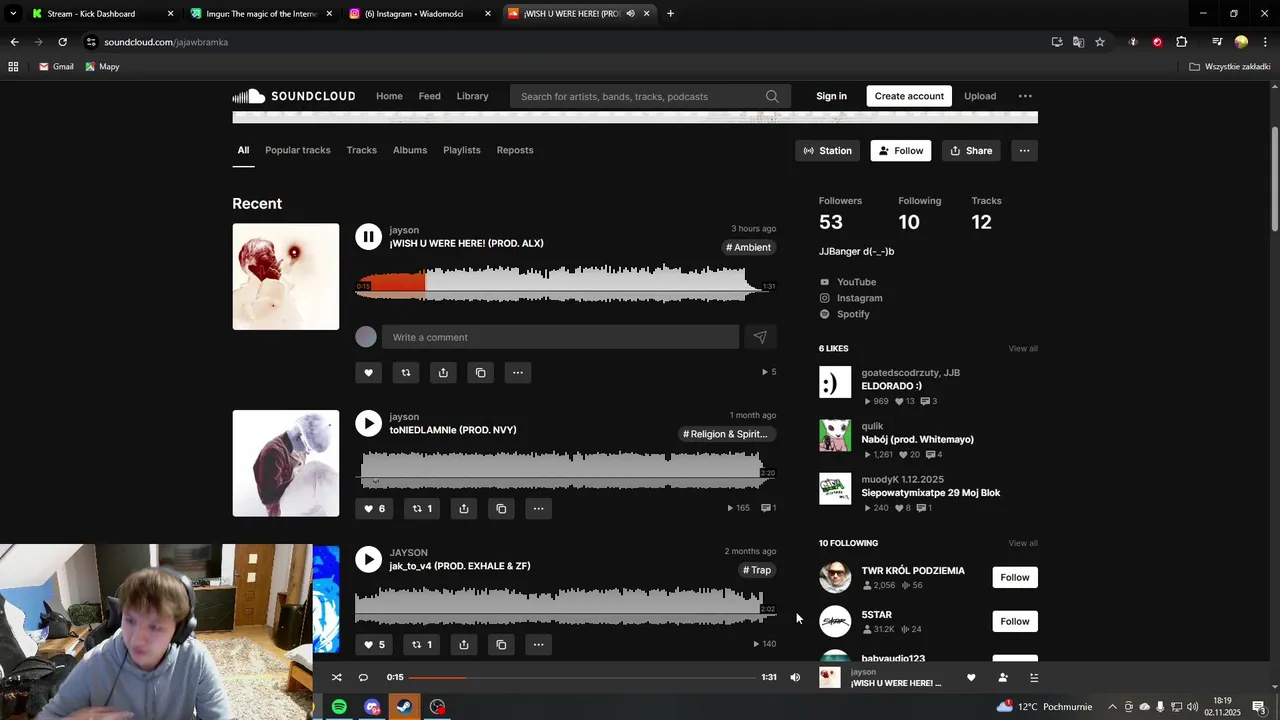This screenshot has width=1280, height=720.
Task: View all 6 likes
Action: click(x=1023, y=349)
